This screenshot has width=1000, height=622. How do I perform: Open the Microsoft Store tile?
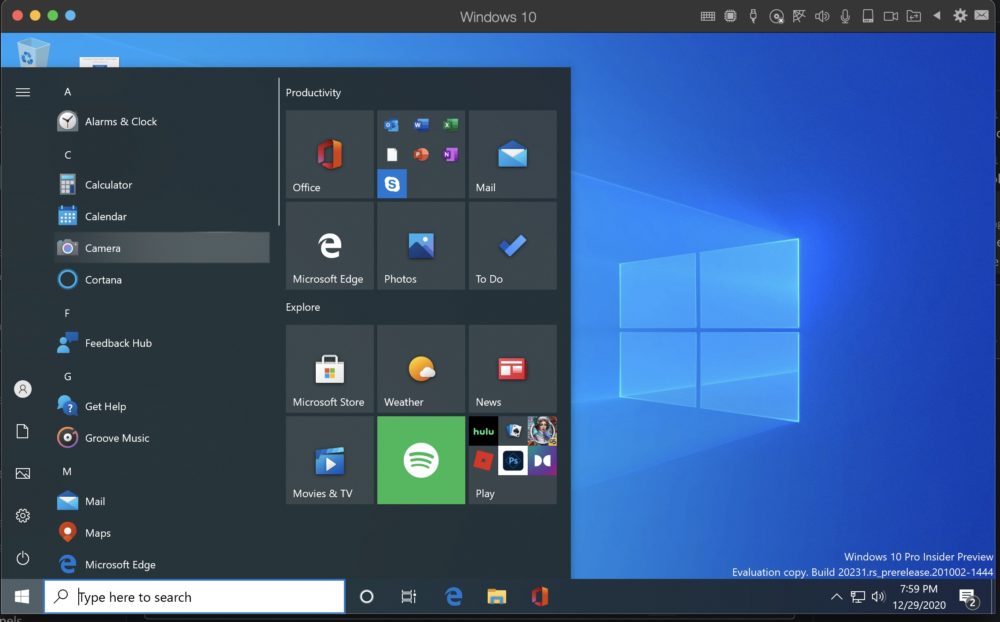point(329,369)
